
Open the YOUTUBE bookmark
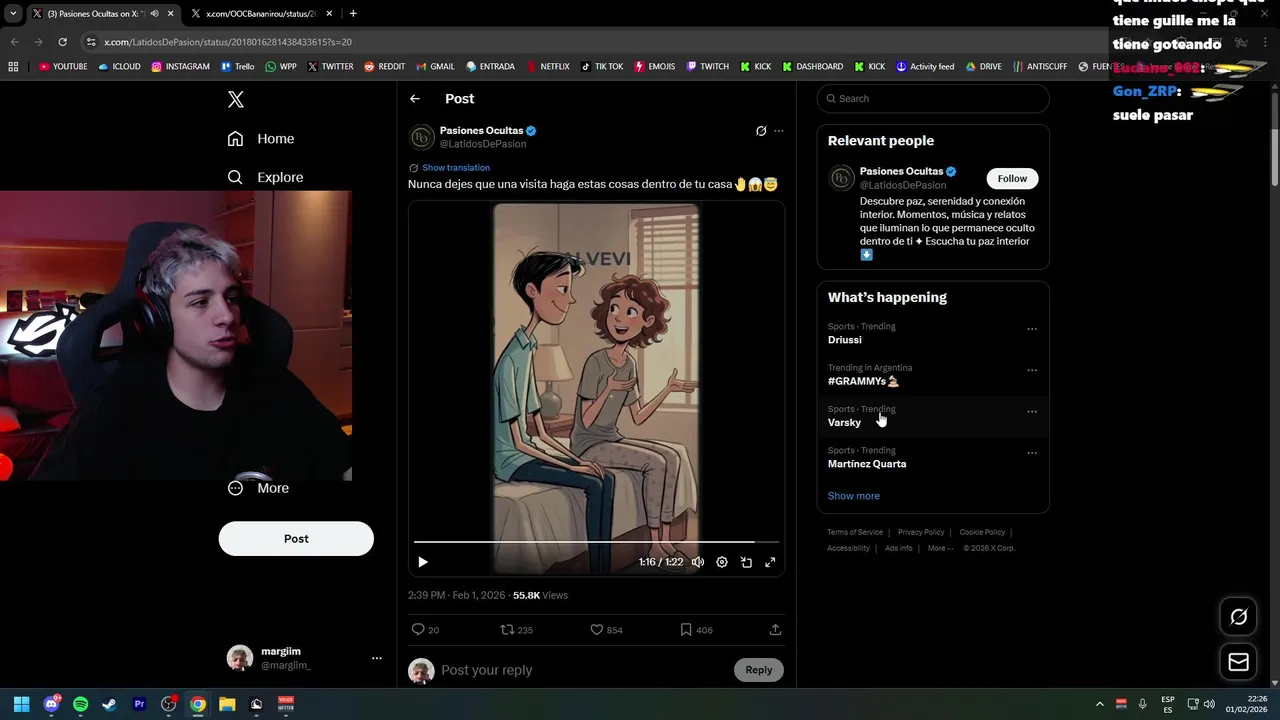coord(63,67)
